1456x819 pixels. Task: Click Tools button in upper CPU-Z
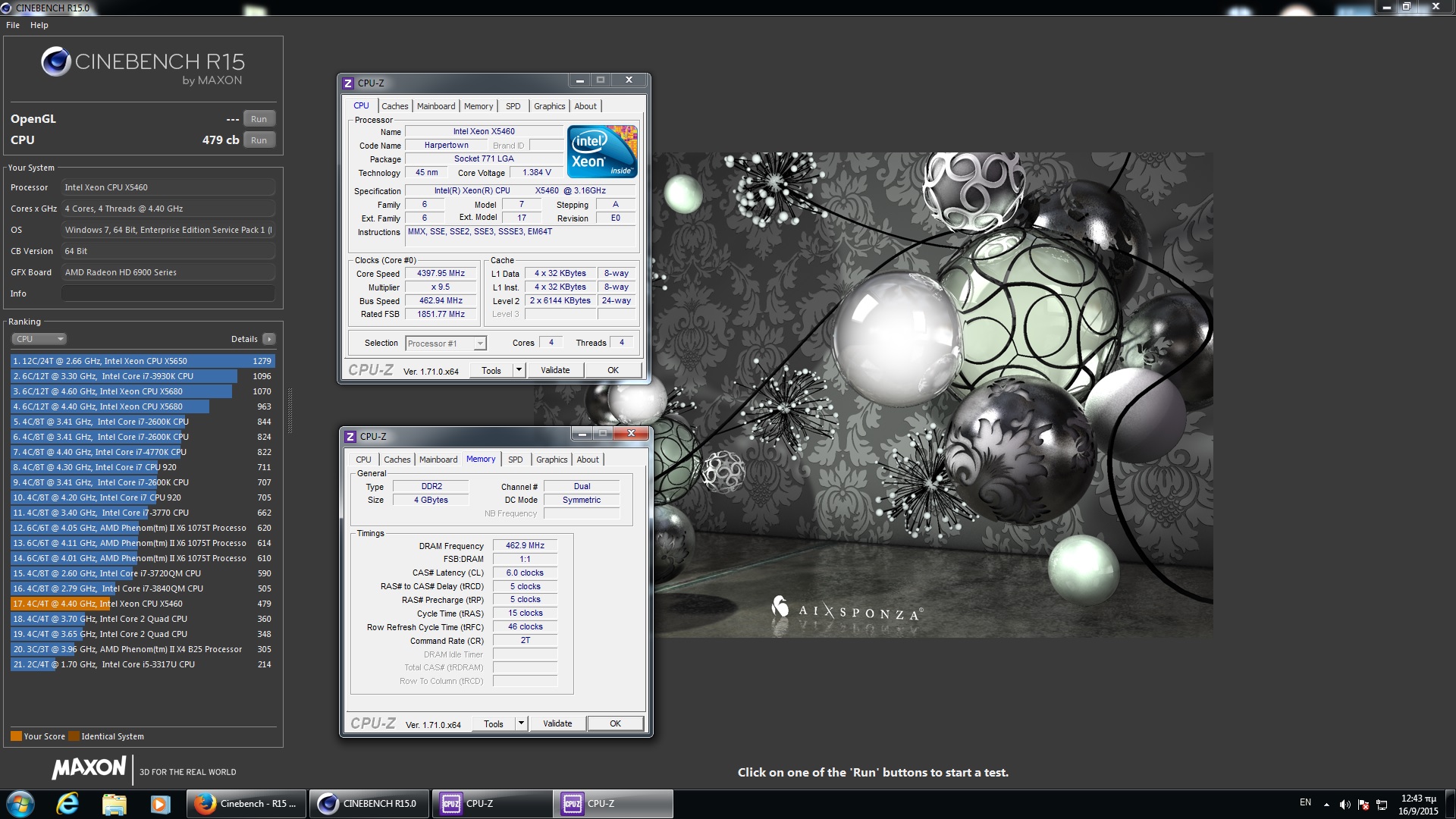(491, 370)
